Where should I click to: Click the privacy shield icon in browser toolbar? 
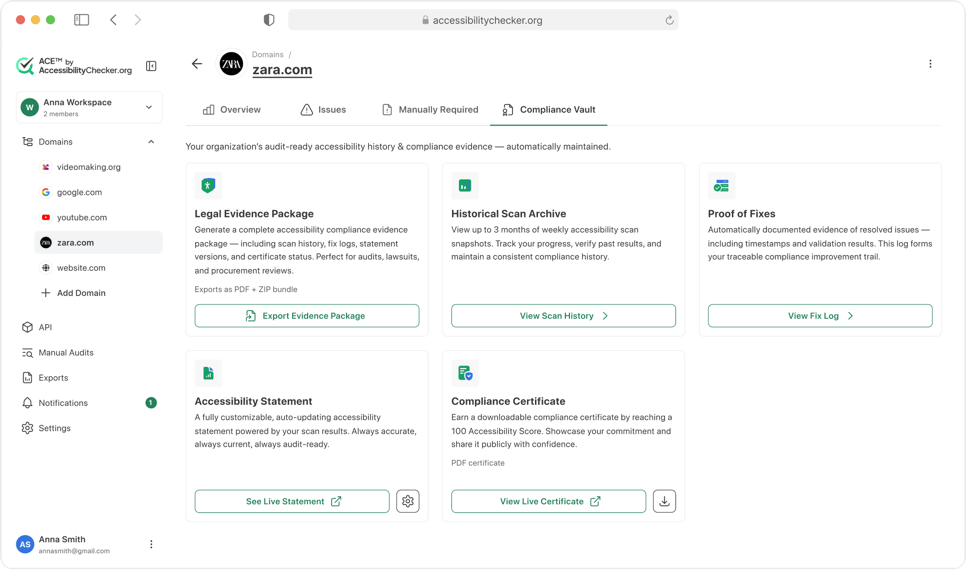tap(269, 20)
